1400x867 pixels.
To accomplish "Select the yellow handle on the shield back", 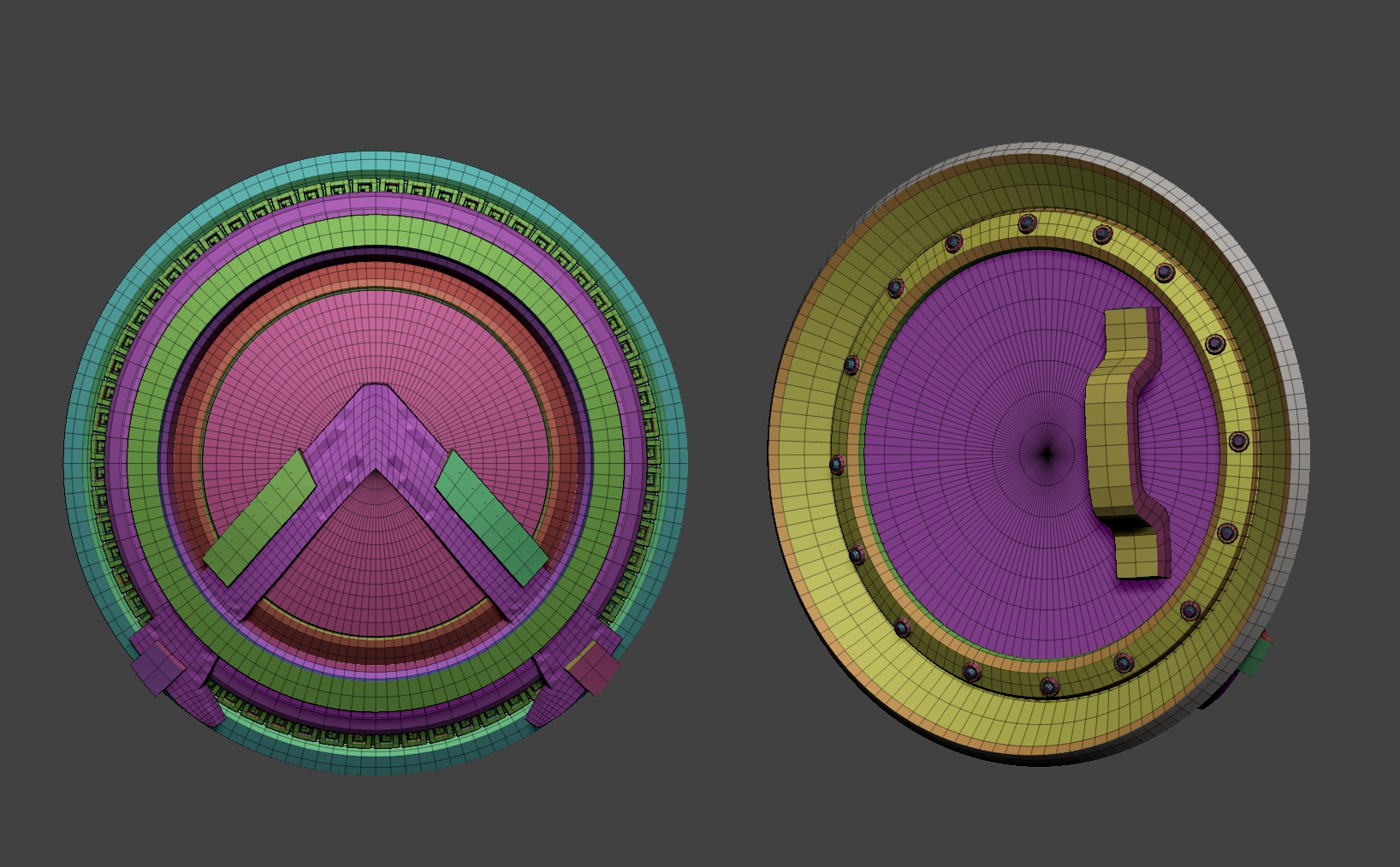I will pyautogui.click(x=1126, y=442).
